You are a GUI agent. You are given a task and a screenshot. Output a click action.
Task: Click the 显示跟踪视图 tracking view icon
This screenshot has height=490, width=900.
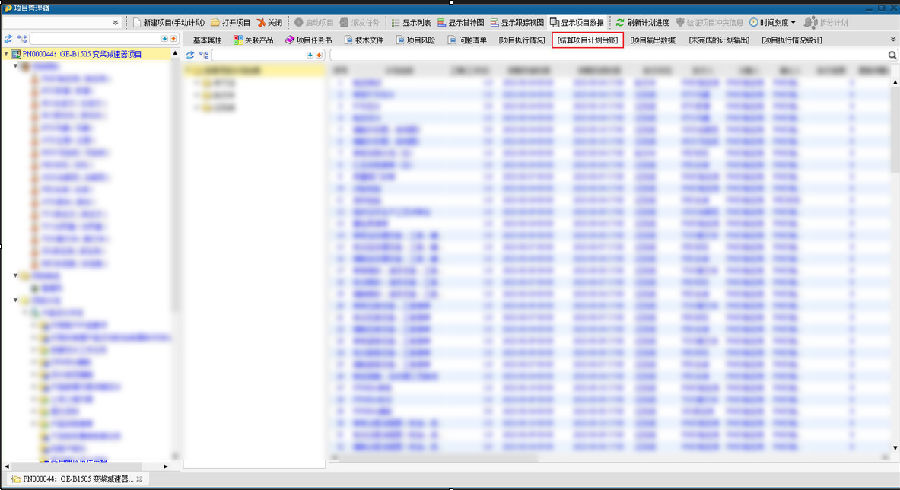click(494, 22)
